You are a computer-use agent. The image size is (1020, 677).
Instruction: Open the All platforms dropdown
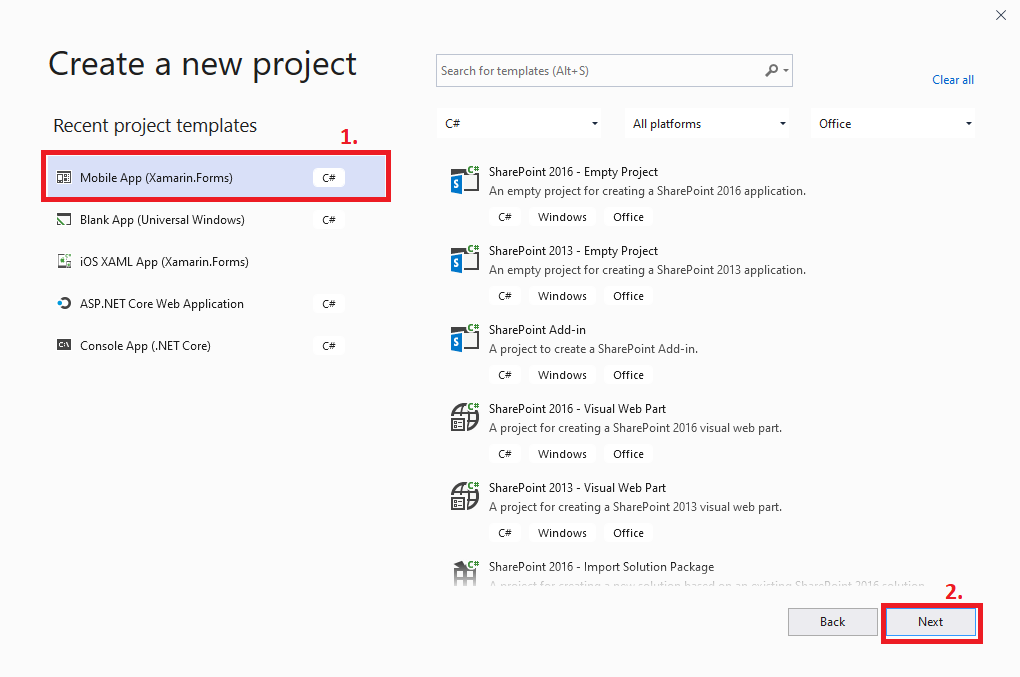point(707,123)
